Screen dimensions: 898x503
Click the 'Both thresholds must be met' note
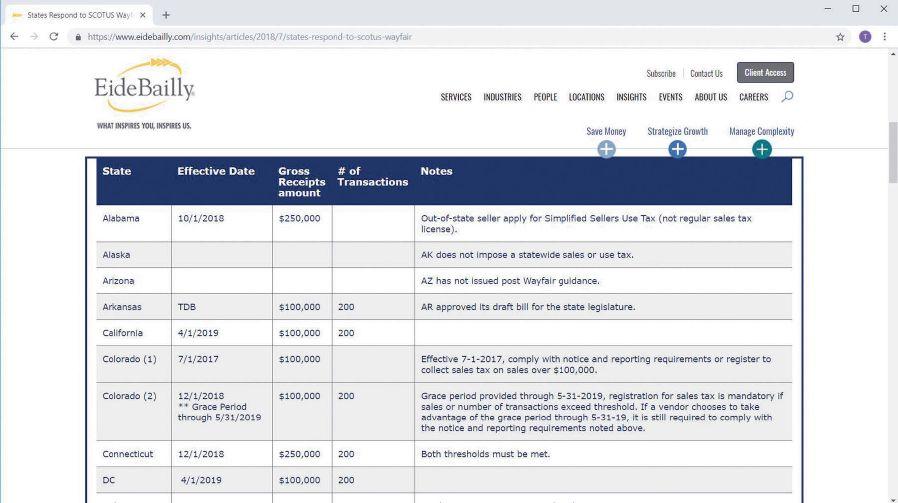[x=486, y=454]
